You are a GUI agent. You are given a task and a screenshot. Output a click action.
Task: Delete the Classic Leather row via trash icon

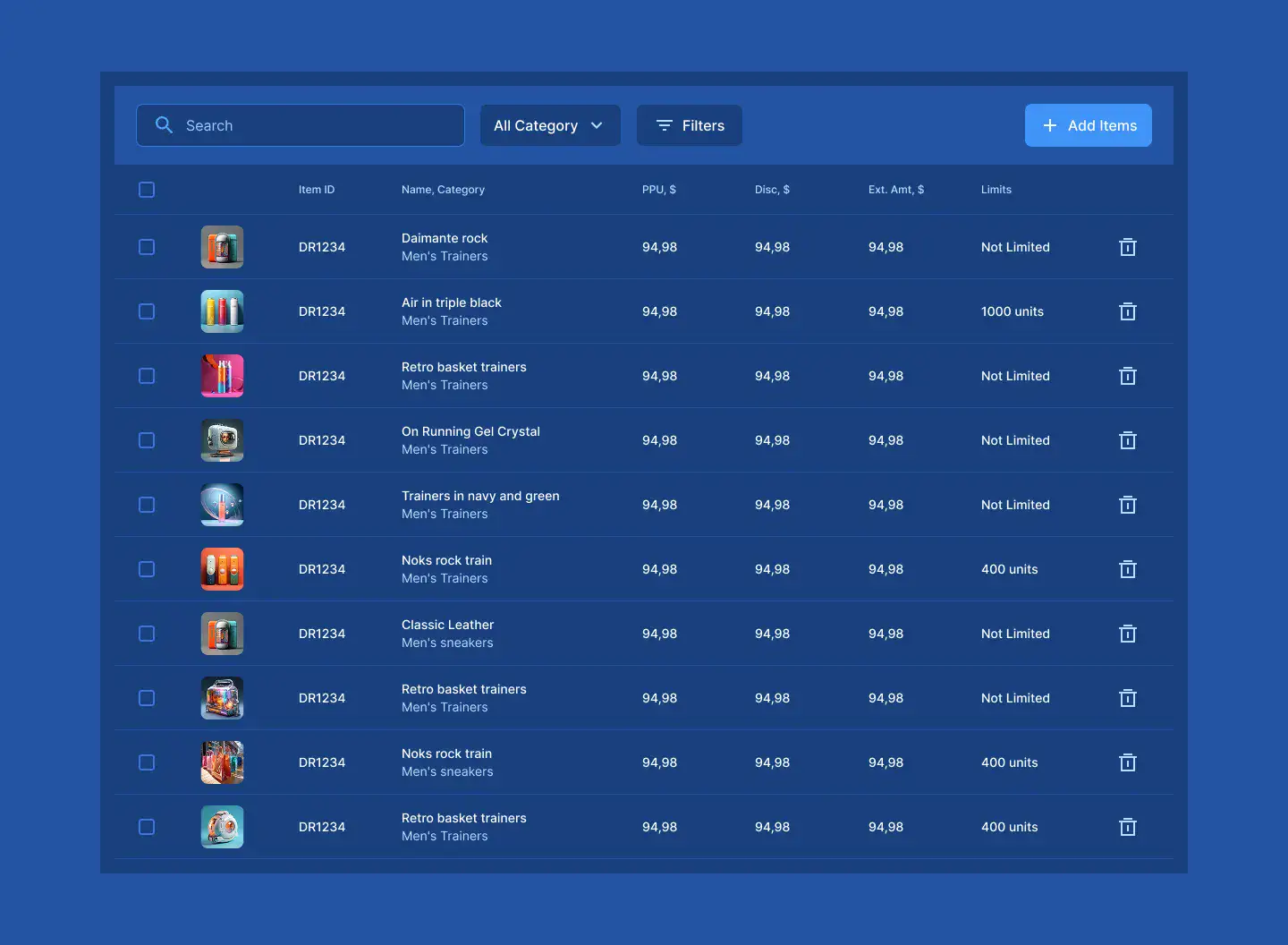(x=1128, y=634)
